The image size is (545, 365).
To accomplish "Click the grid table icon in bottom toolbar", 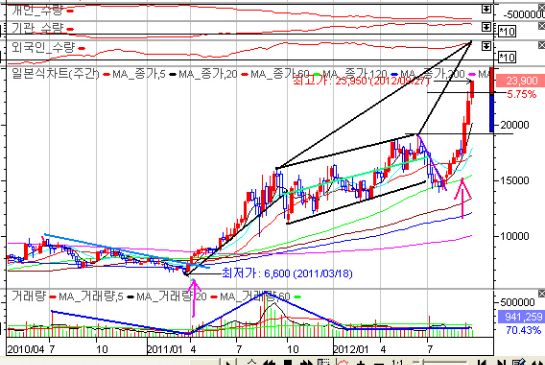I will (324, 363).
